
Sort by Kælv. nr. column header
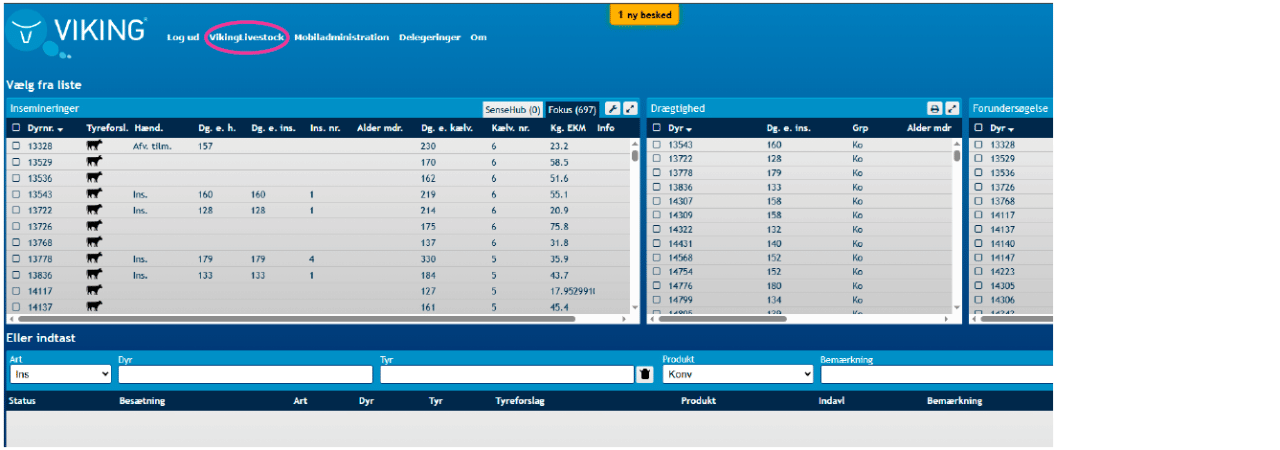510,128
